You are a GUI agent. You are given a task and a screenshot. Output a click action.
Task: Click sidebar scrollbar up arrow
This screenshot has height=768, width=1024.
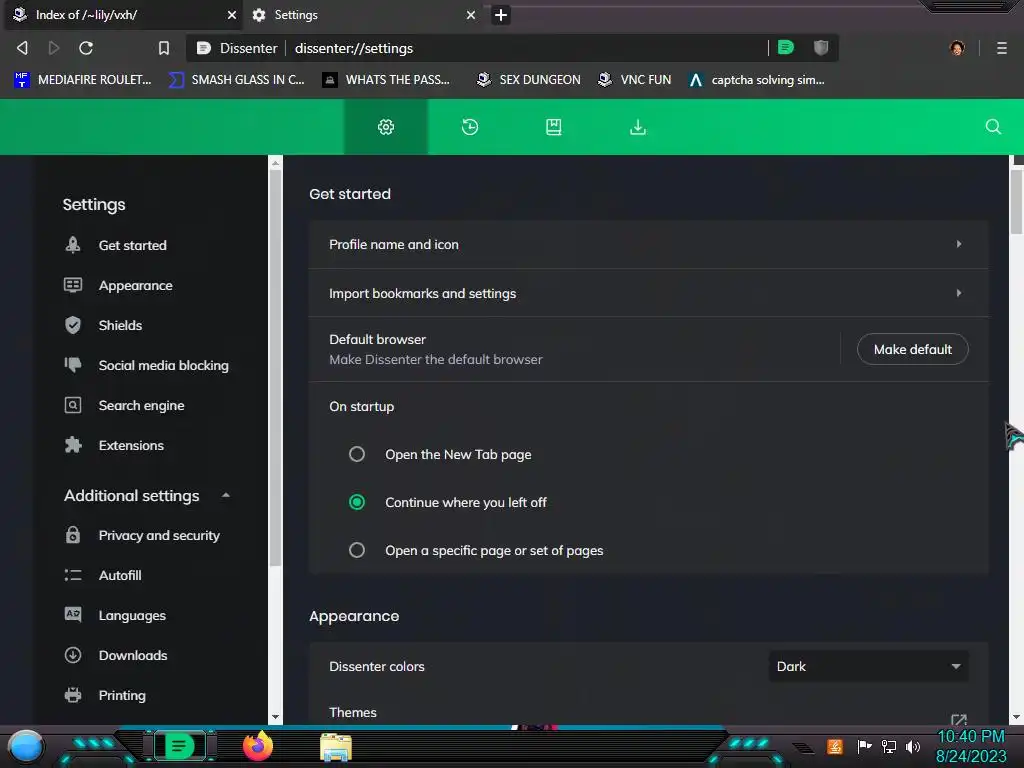pyautogui.click(x=276, y=163)
